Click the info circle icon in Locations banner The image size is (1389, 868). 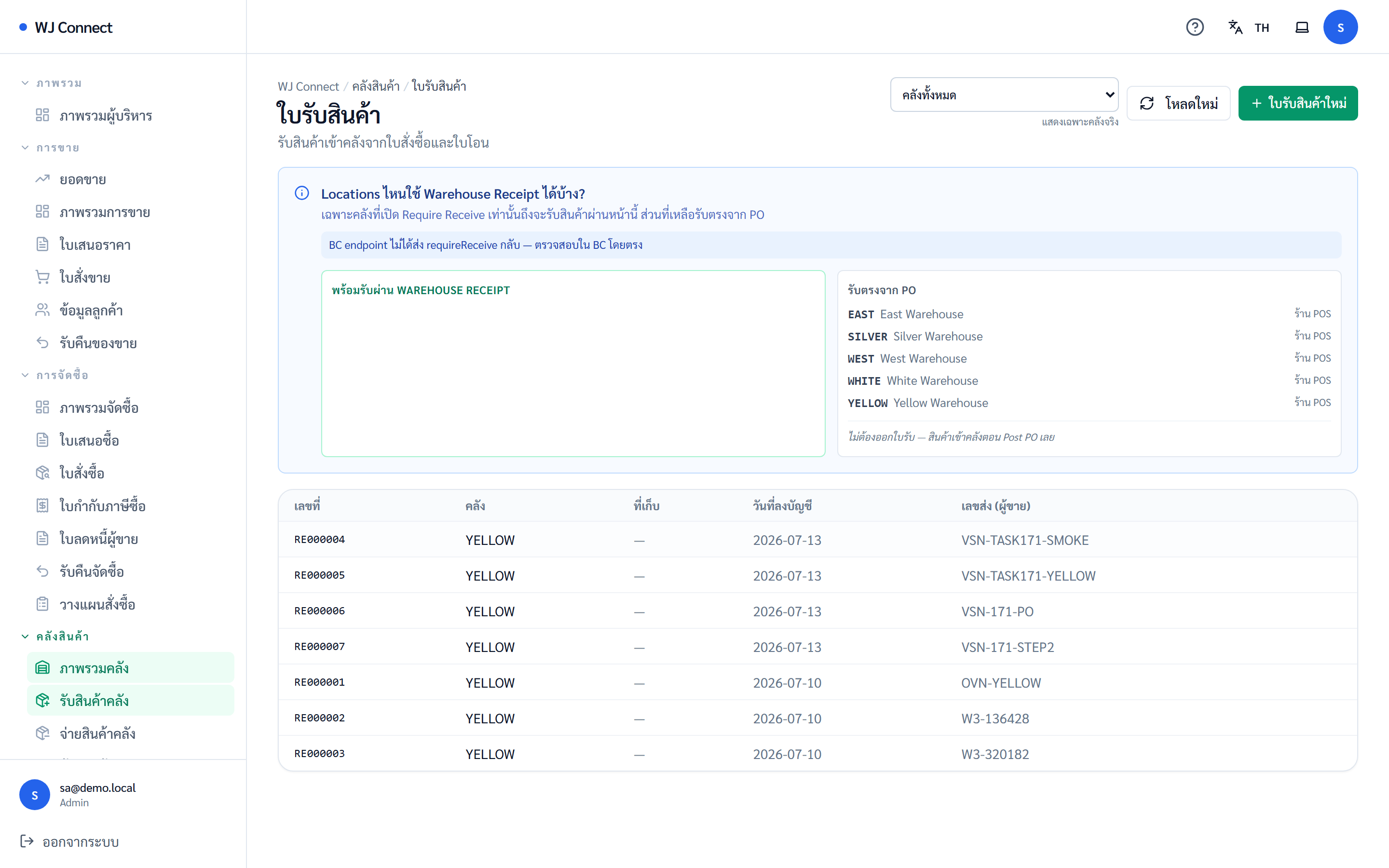[302, 193]
